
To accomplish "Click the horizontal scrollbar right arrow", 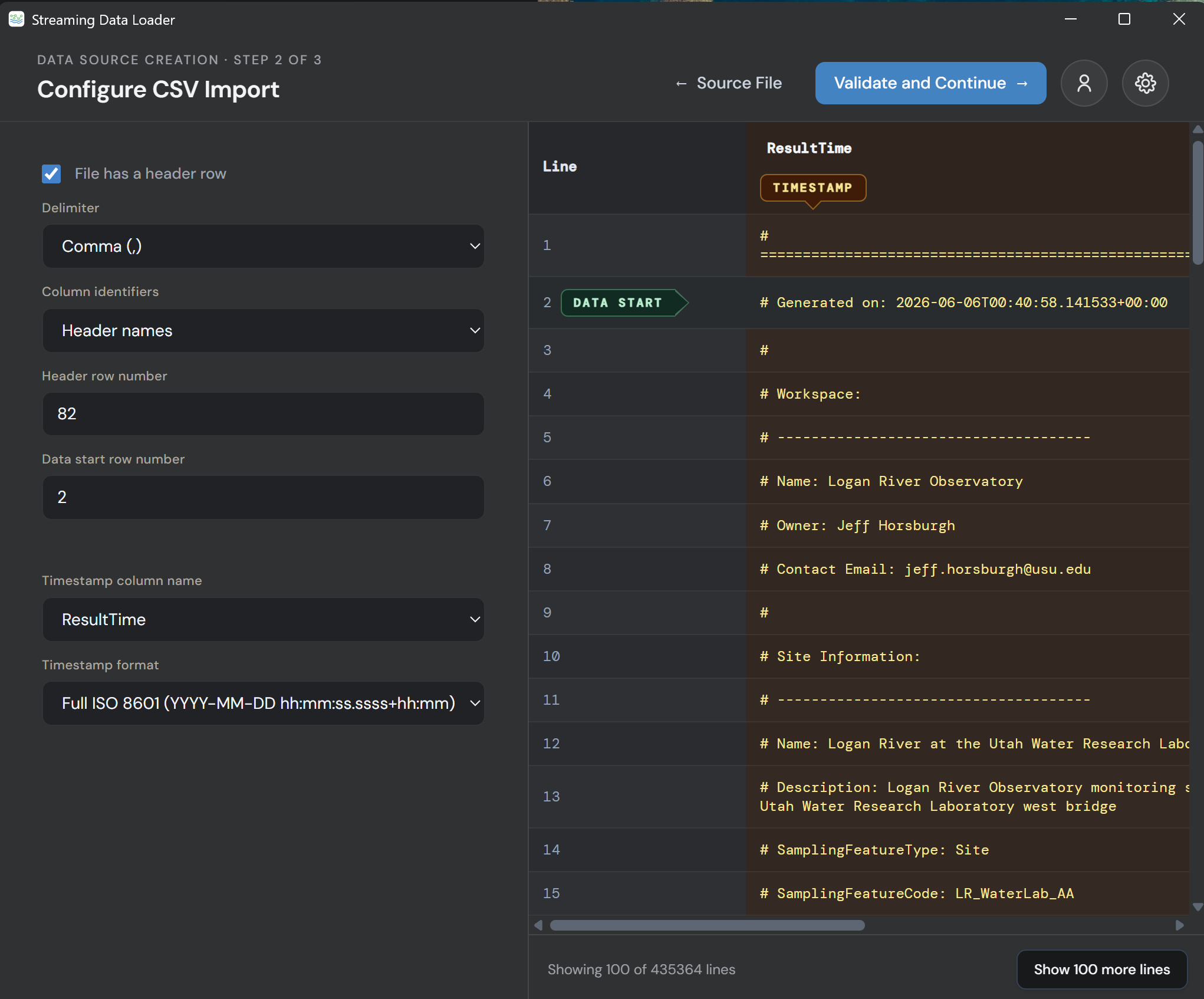I will (1179, 925).
